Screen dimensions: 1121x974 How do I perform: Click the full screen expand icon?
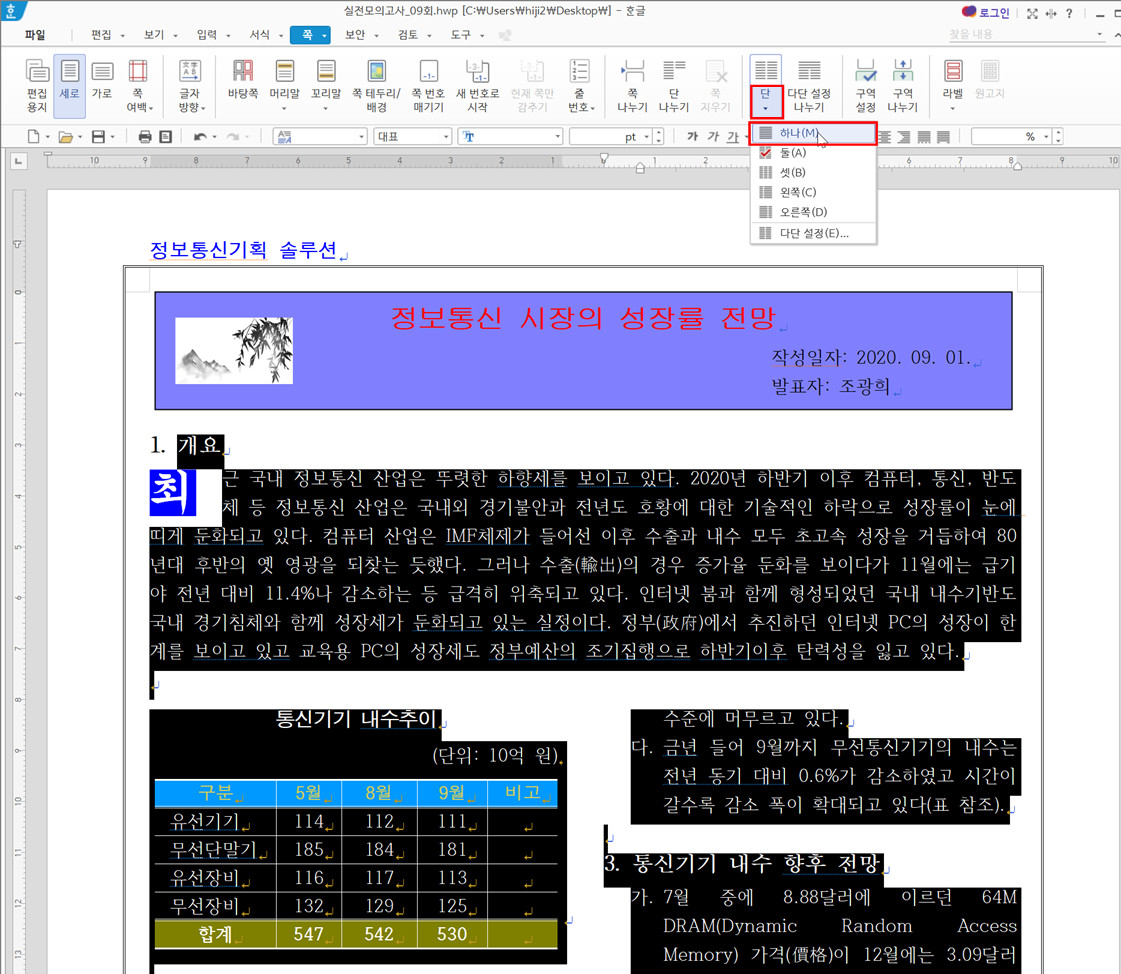coord(1032,14)
